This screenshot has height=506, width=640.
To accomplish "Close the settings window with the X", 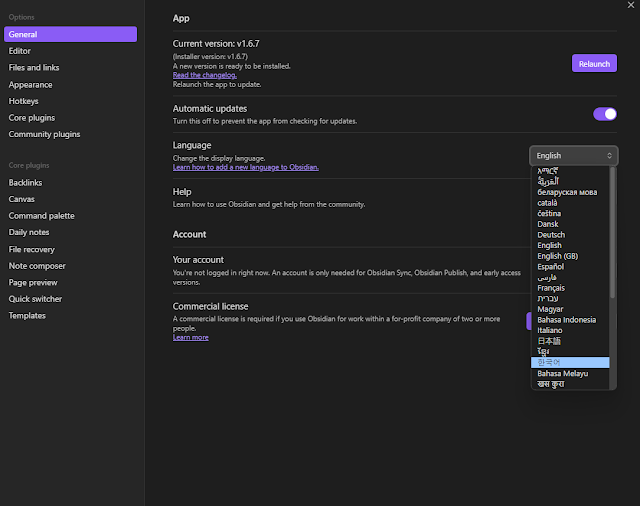I will coord(630,7).
